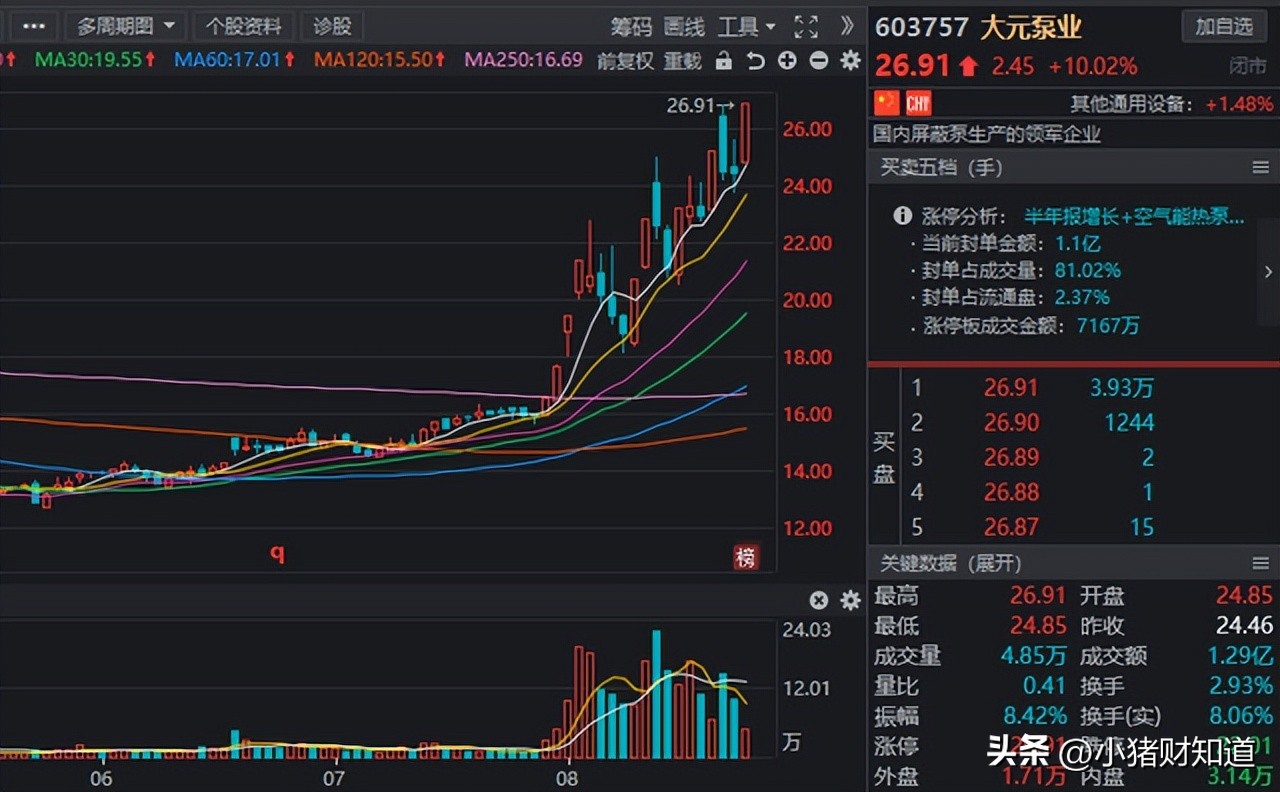
Task: Toggle the 画线 drawing mode
Action: [x=683, y=27]
